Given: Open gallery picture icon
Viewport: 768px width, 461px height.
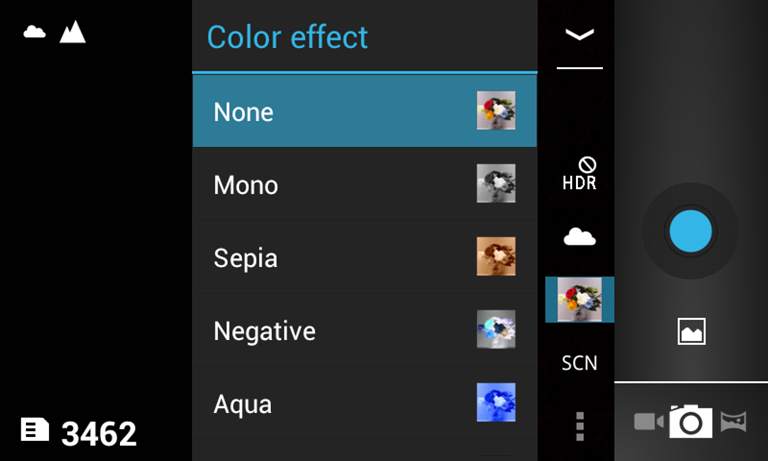Looking at the screenshot, I should (x=691, y=331).
